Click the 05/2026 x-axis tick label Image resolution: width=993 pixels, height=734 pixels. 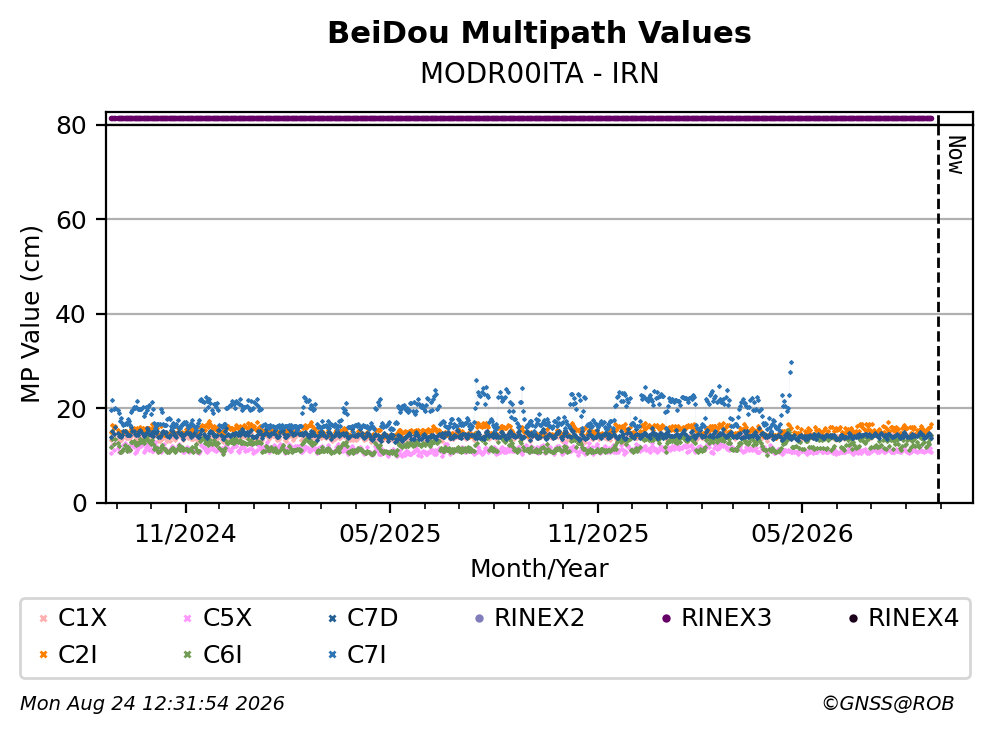pyautogui.click(x=802, y=534)
